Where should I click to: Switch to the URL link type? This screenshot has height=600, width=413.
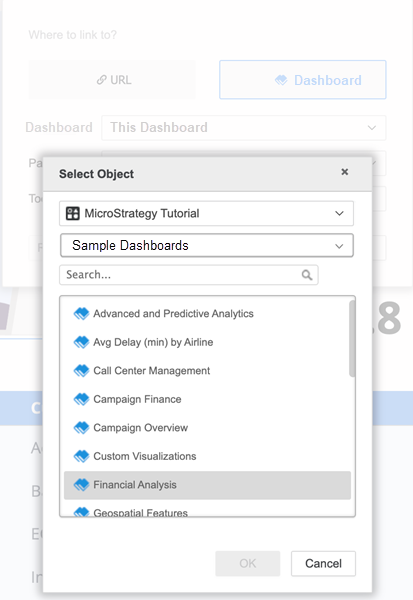point(112,80)
